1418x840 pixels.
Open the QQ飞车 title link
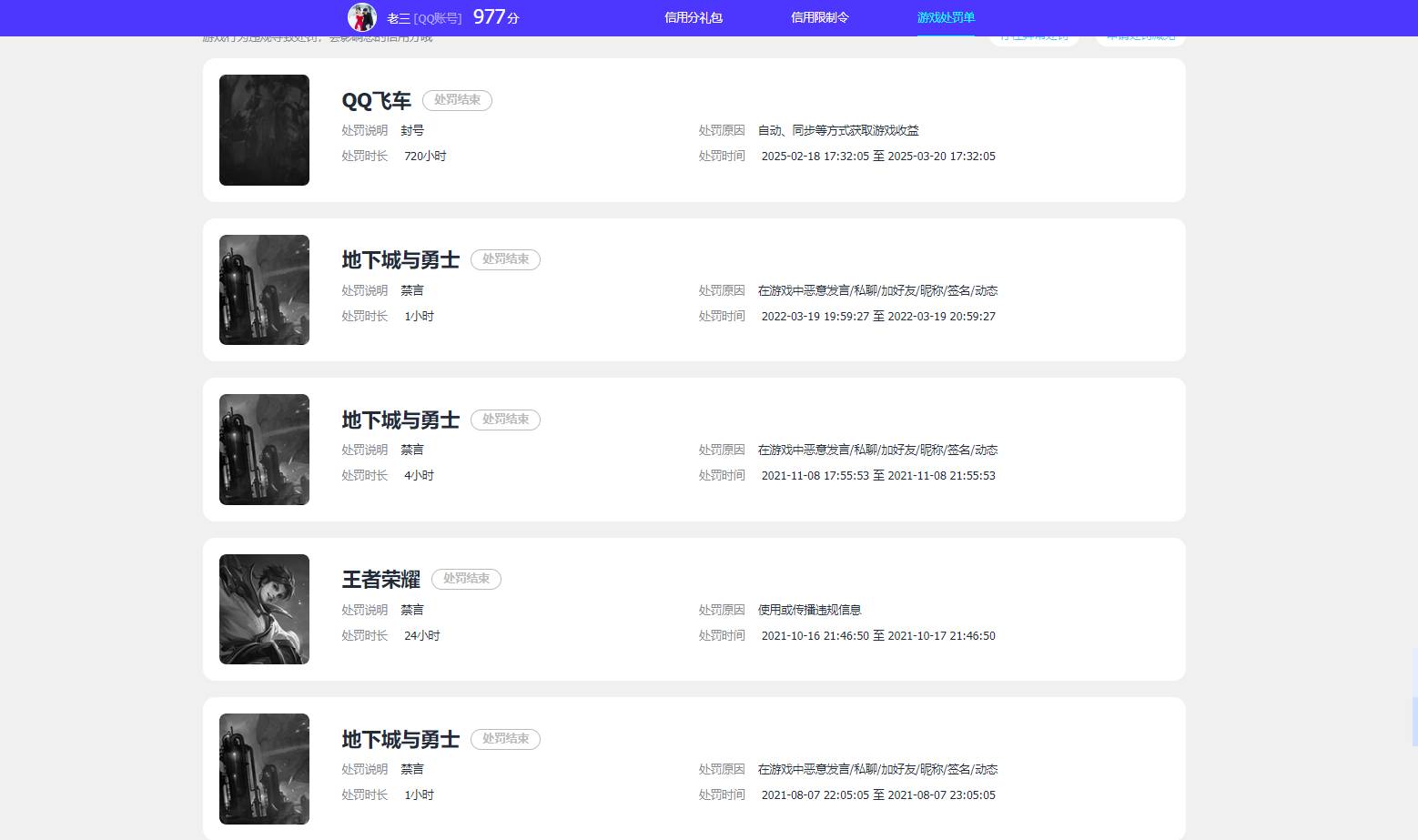point(376,100)
